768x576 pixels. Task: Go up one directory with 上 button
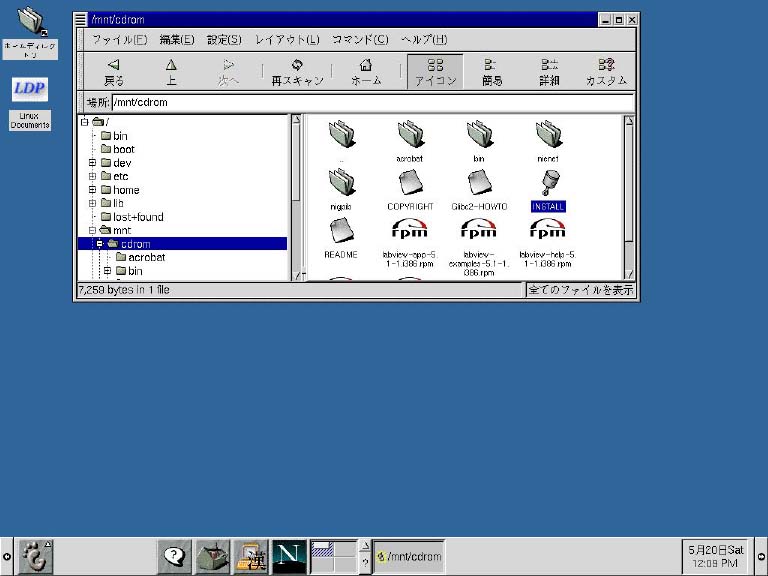pyautogui.click(x=171, y=71)
